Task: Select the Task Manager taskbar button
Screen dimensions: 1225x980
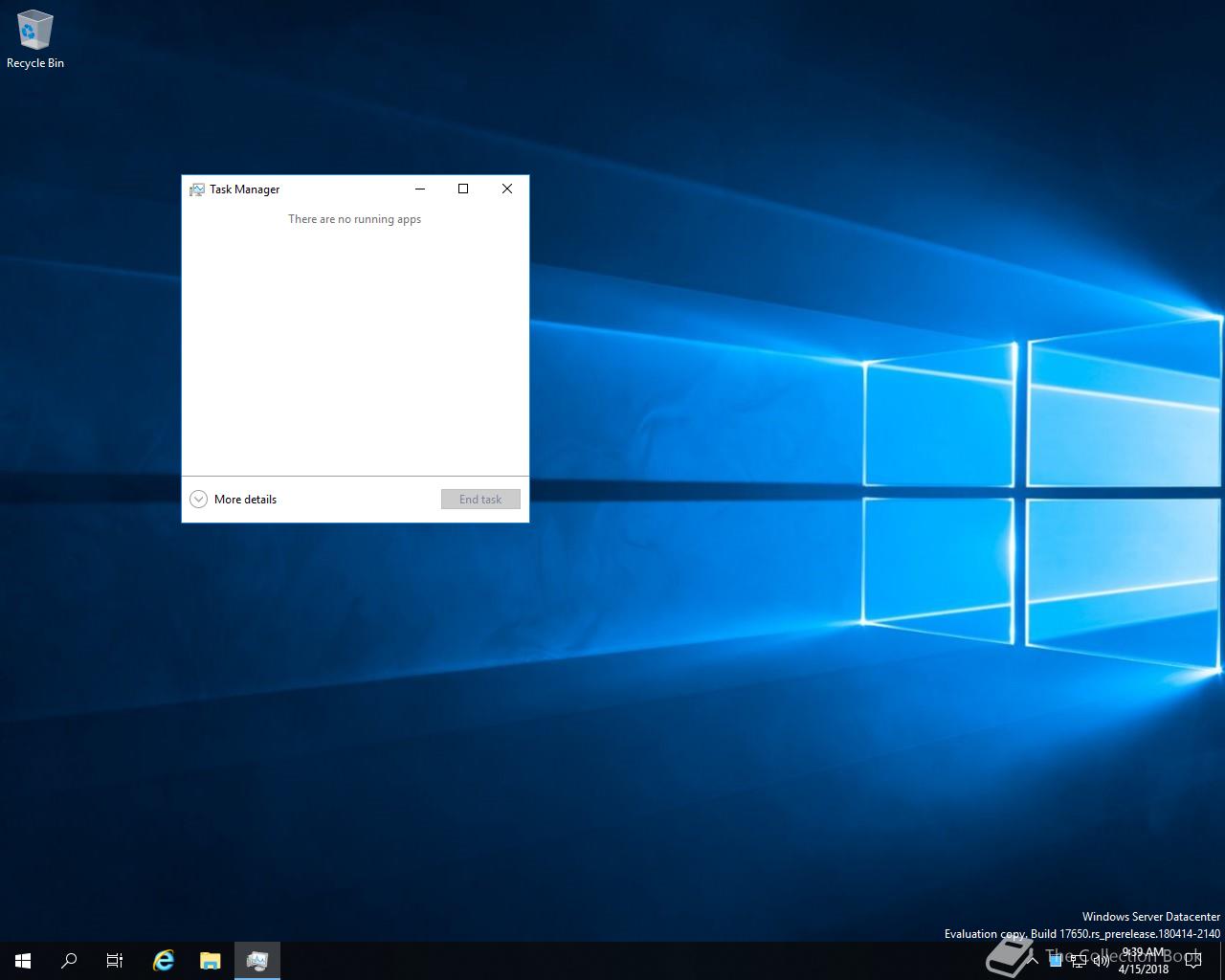Action: (256, 961)
